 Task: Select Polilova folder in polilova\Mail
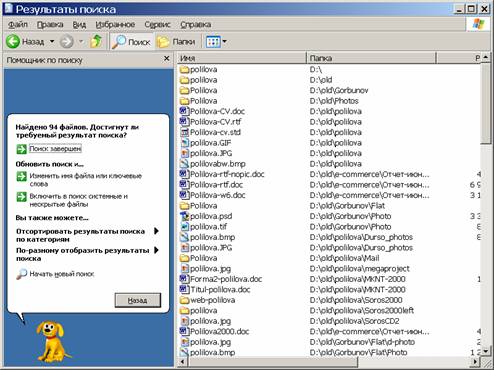(199, 258)
